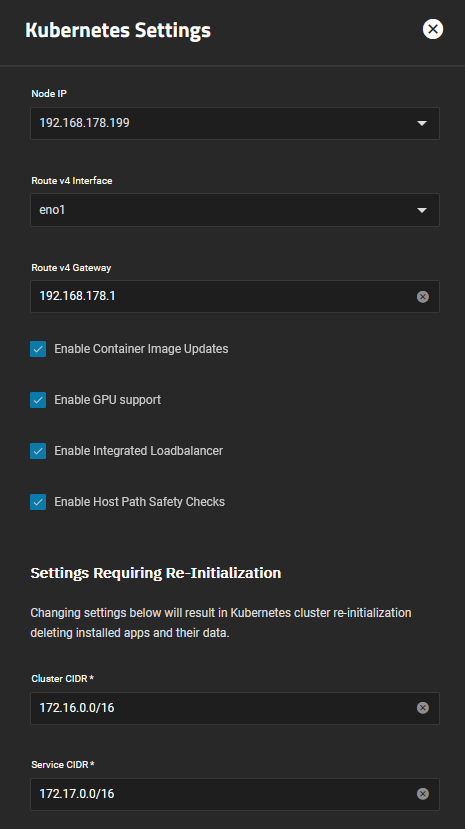Click the re-initialization warning paragraph
Image resolution: width=465 pixels, height=829 pixels.
(221, 623)
